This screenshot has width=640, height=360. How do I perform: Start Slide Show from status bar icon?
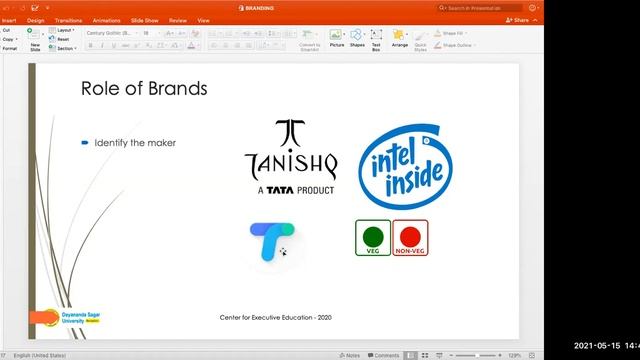[439, 356]
